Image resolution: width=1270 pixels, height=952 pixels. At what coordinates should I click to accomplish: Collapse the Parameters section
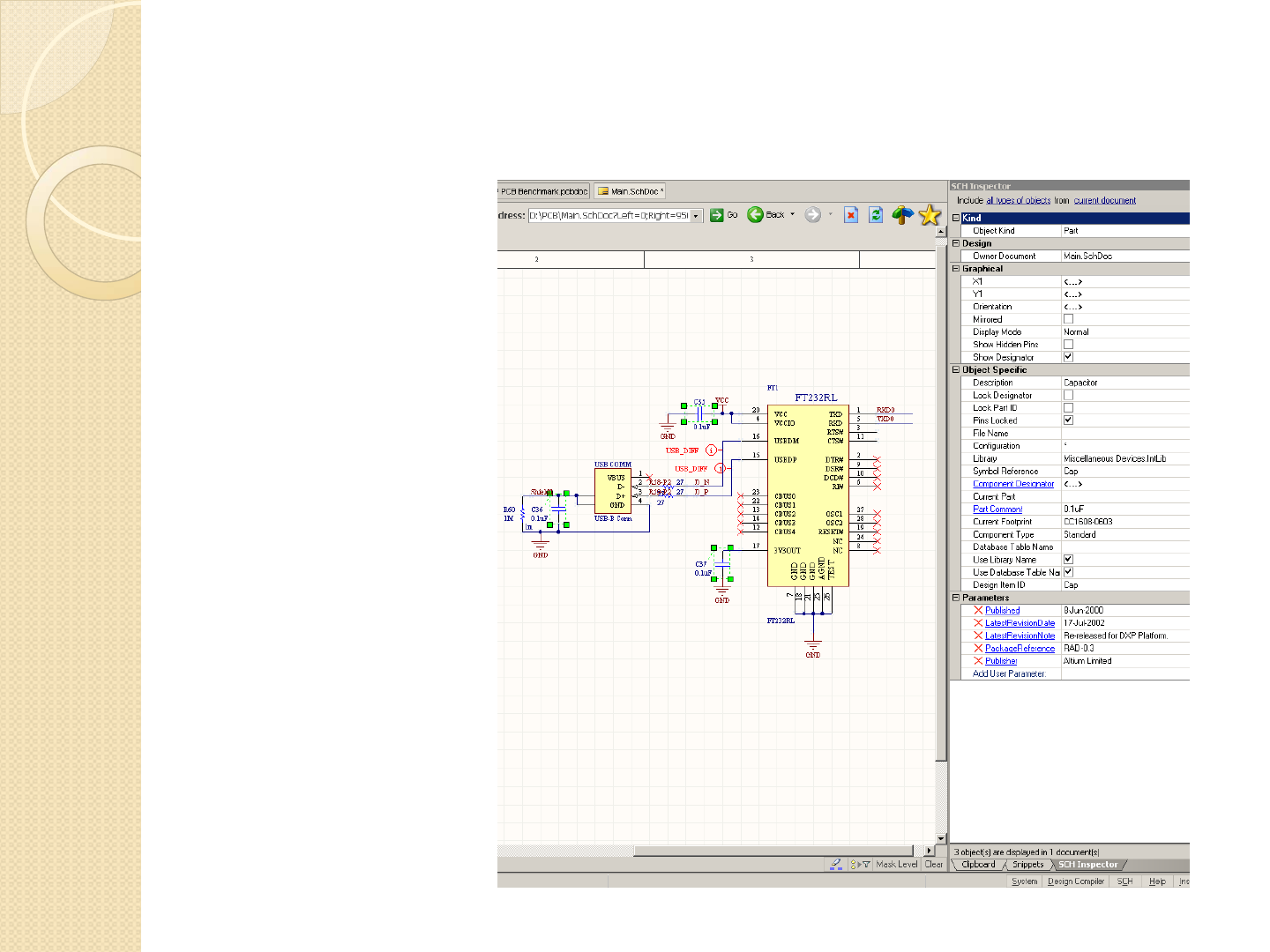tap(956, 598)
